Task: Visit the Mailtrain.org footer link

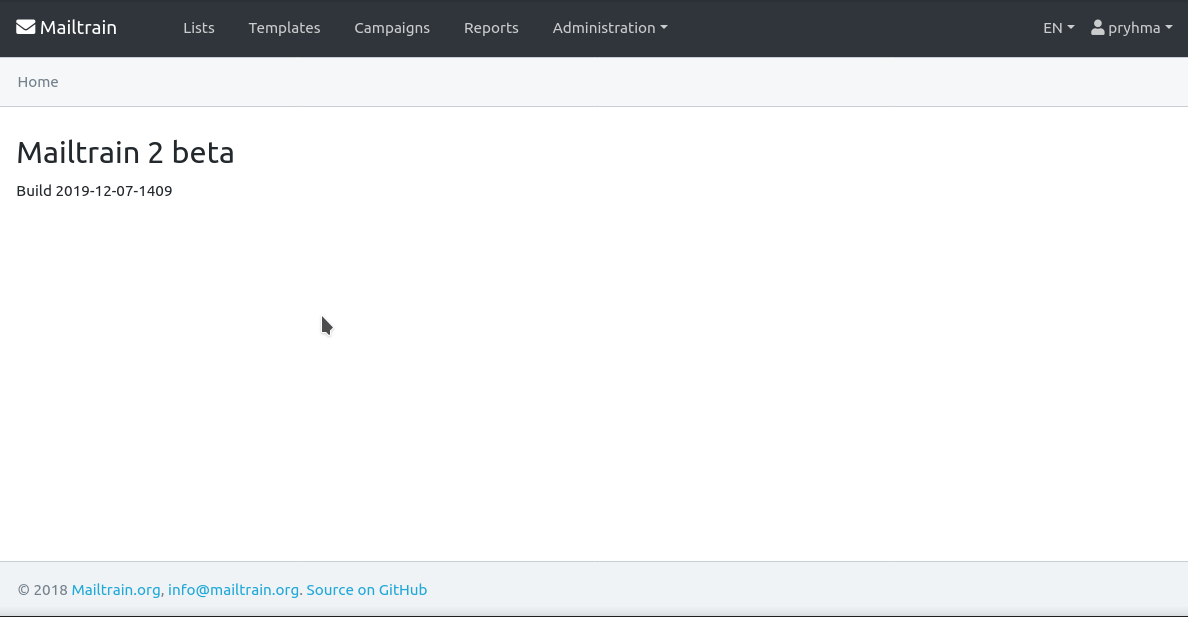Action: [116, 590]
